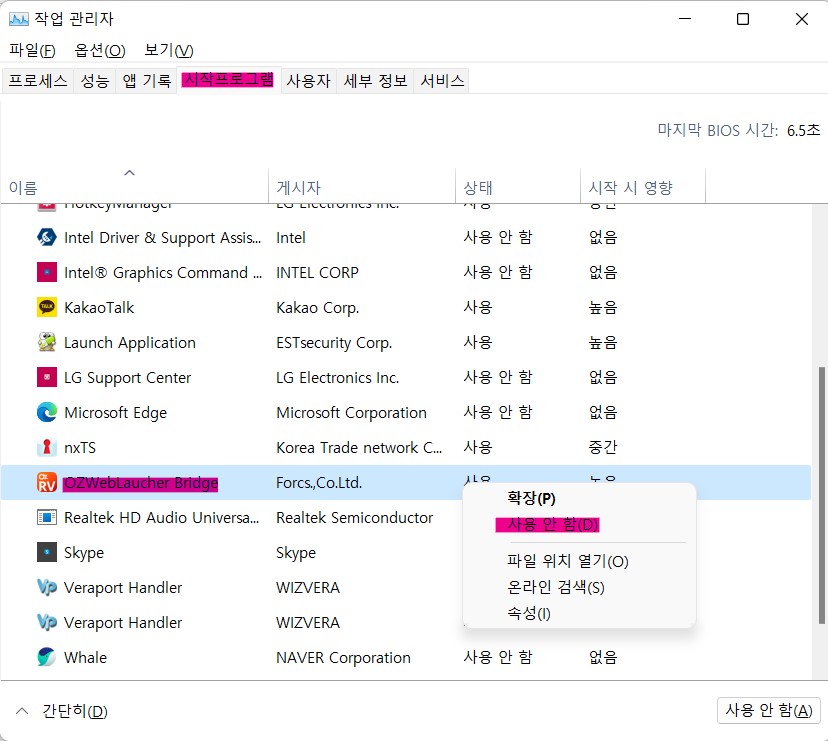Click the OZWebLaucher Bridge RV icon
828x741 pixels.
point(46,482)
